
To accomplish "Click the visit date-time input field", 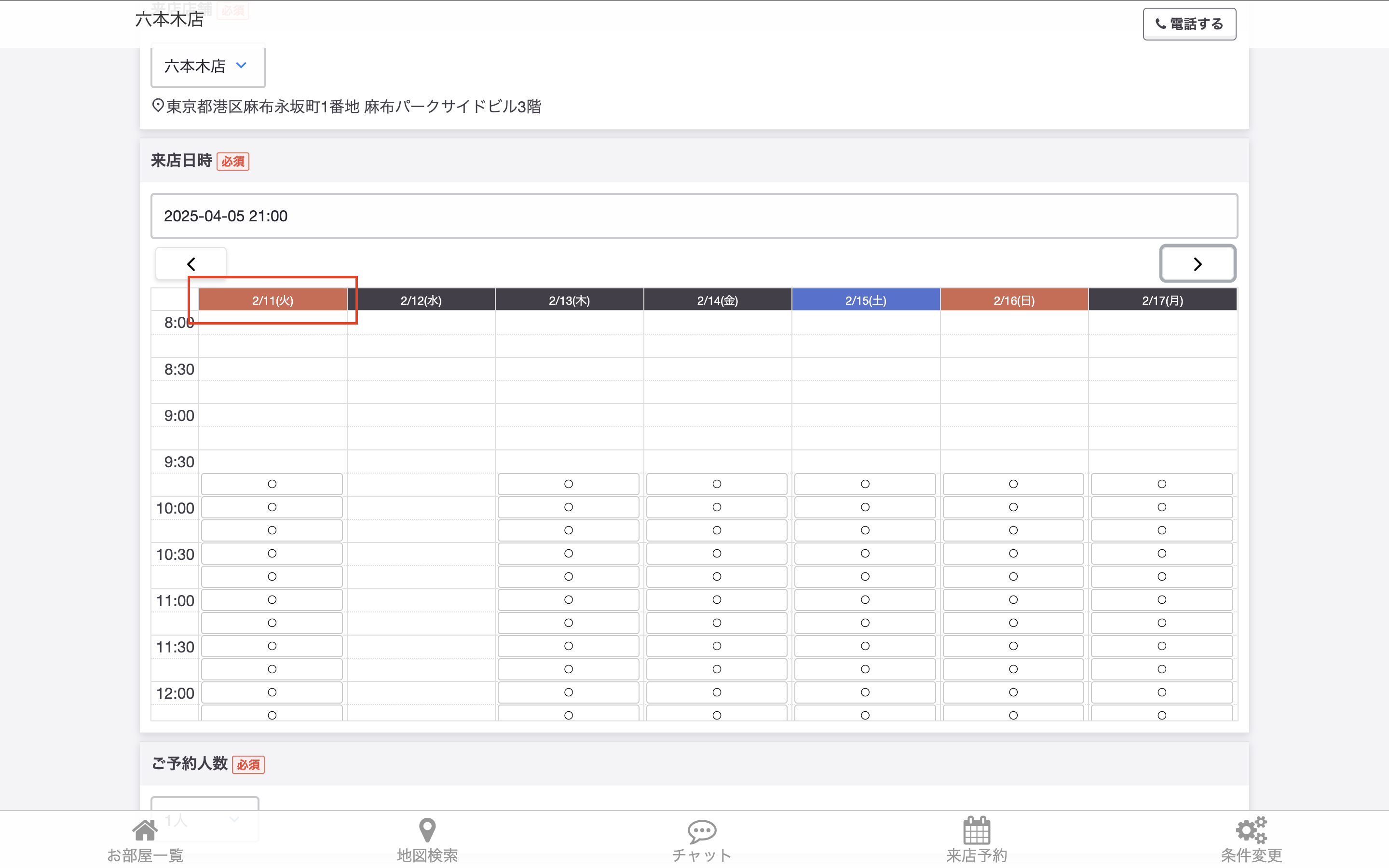I will tap(694, 216).
